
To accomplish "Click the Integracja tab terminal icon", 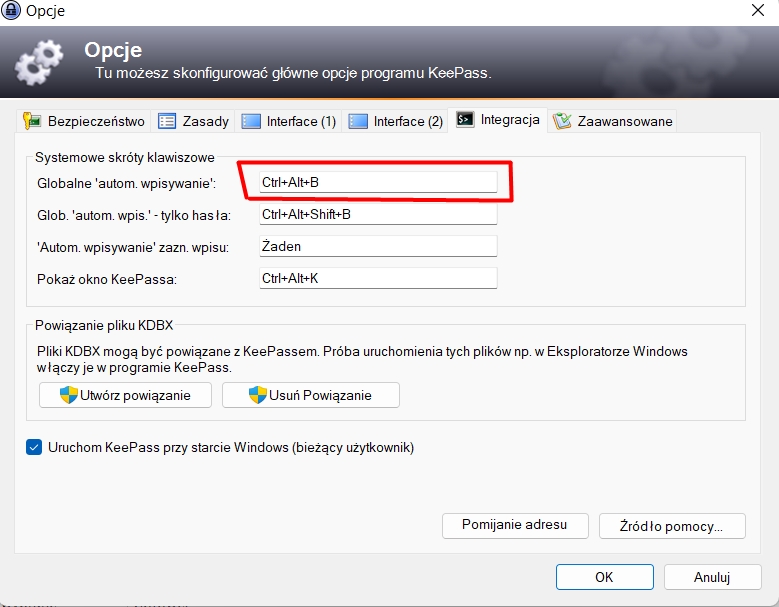I will pos(465,119).
